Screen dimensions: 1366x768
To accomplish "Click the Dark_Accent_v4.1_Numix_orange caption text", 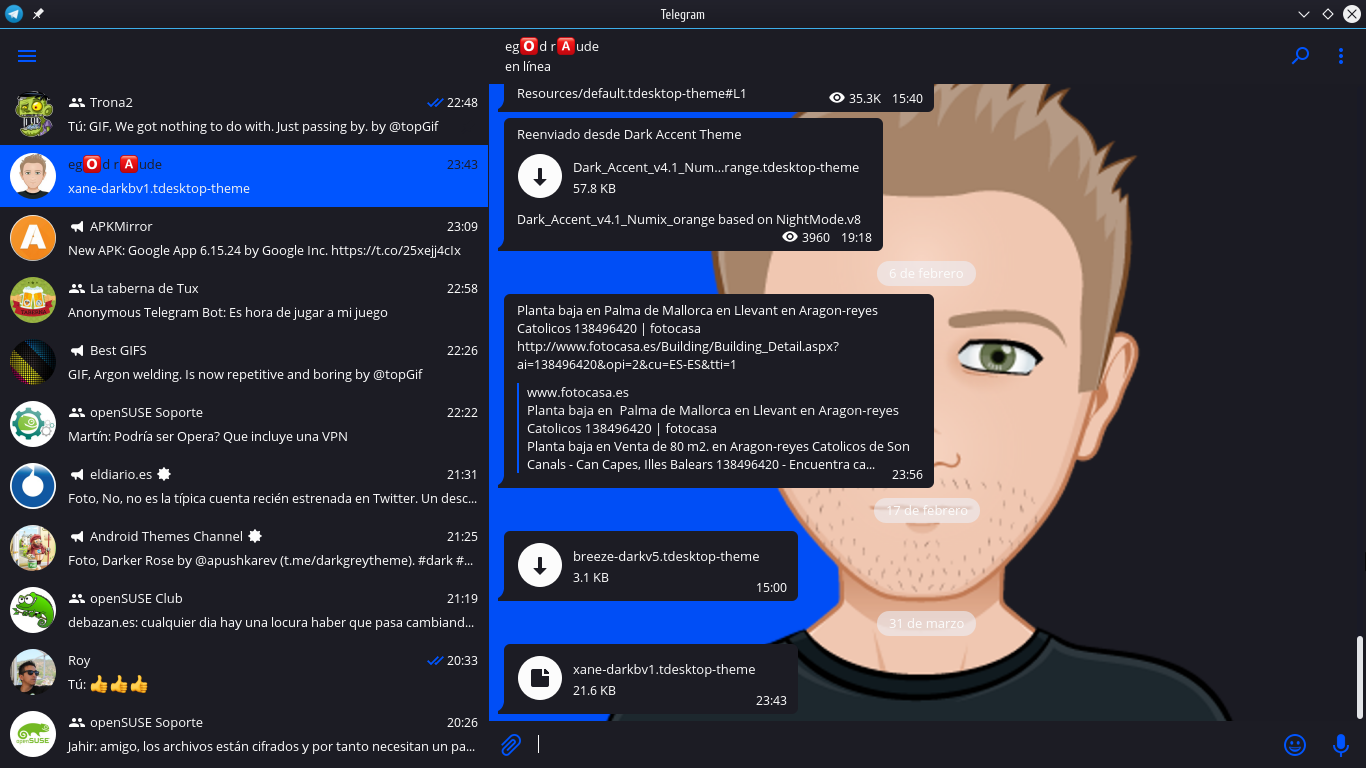I will (x=689, y=219).
